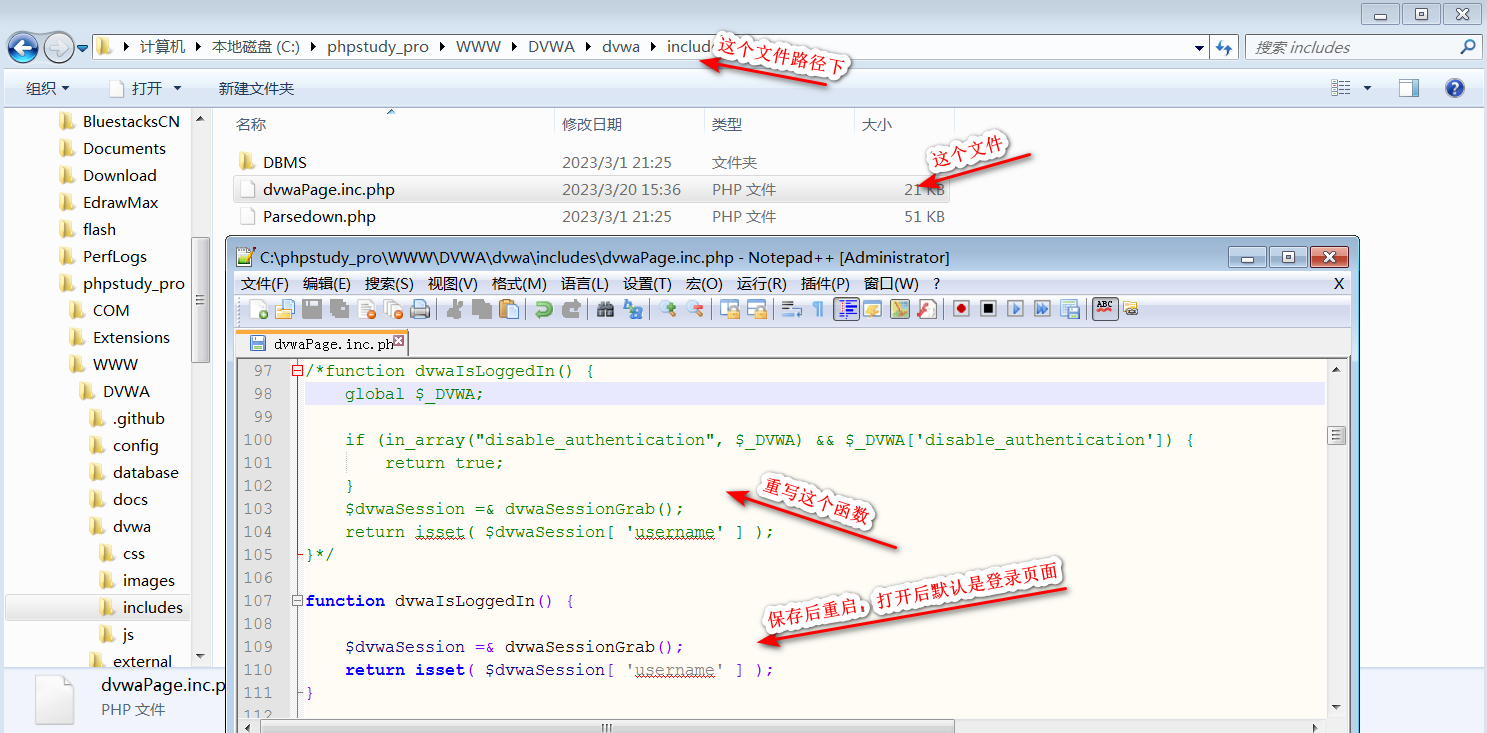Open Find with the binoculars icon

click(x=605, y=309)
